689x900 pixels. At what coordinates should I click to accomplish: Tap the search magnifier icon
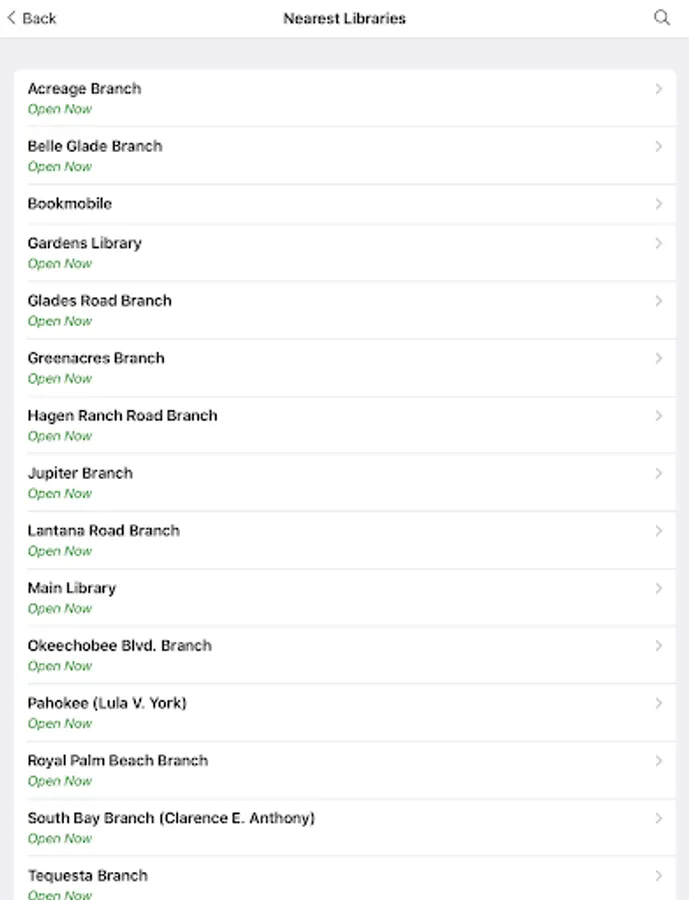(661, 18)
